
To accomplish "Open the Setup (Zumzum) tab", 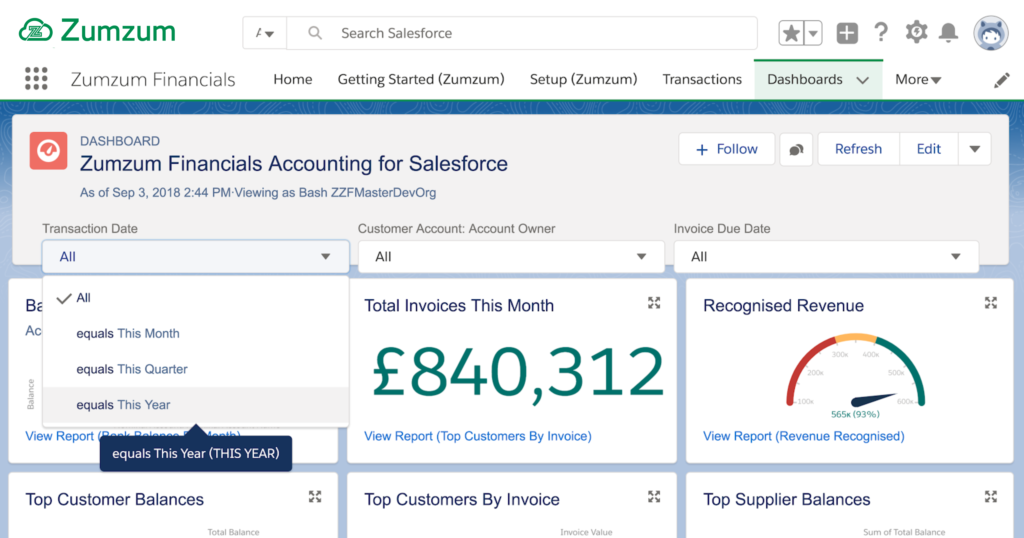I will pos(583,79).
